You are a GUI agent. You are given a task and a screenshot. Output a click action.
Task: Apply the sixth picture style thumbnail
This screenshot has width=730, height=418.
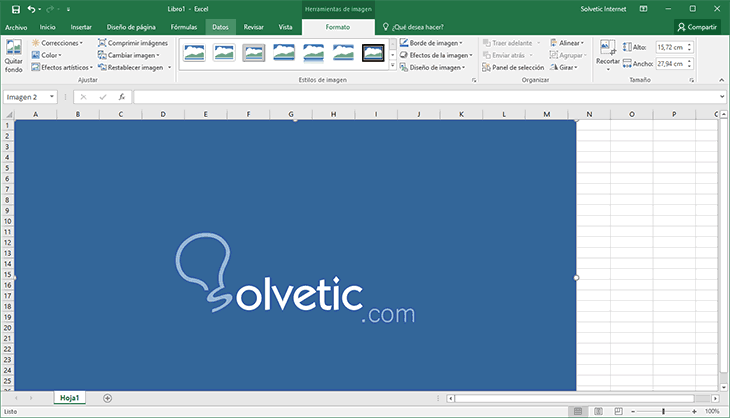[x=343, y=53]
